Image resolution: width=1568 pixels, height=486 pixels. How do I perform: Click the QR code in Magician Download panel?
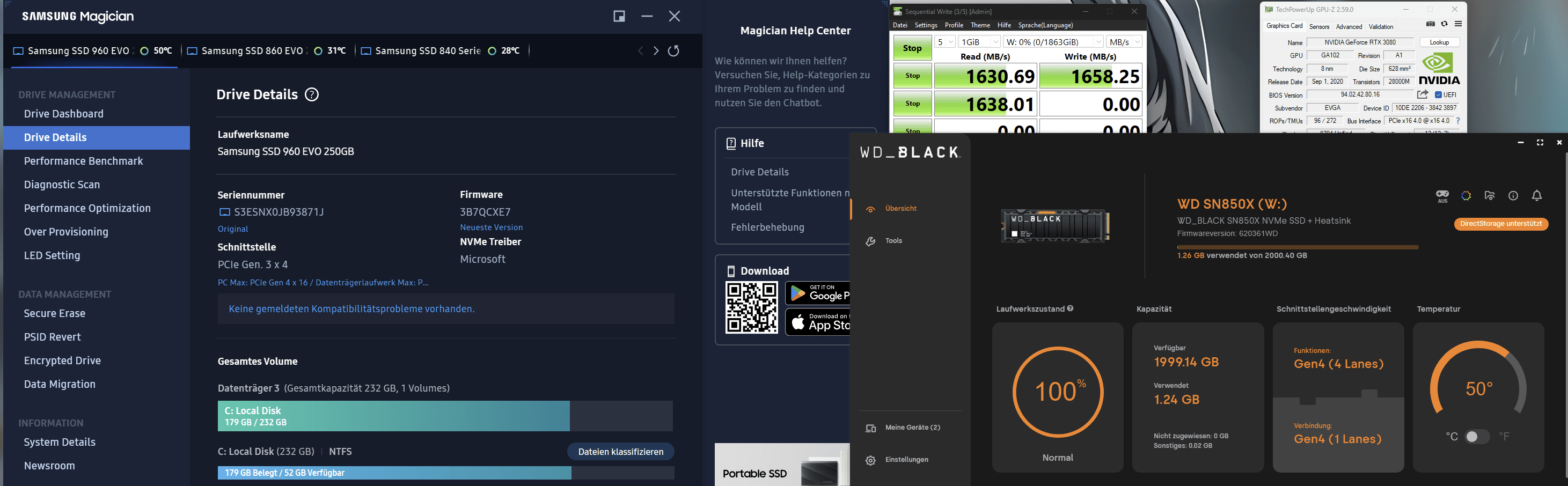click(x=751, y=308)
